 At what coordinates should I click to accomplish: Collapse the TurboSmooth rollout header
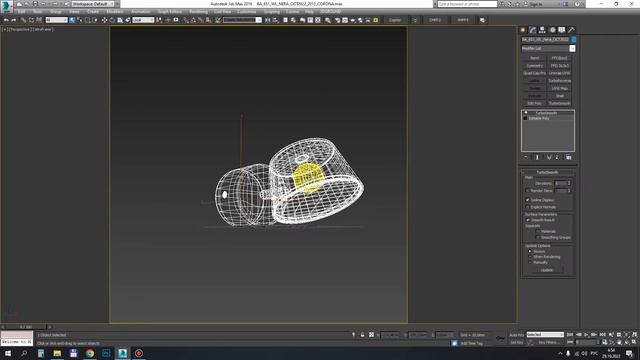point(547,172)
